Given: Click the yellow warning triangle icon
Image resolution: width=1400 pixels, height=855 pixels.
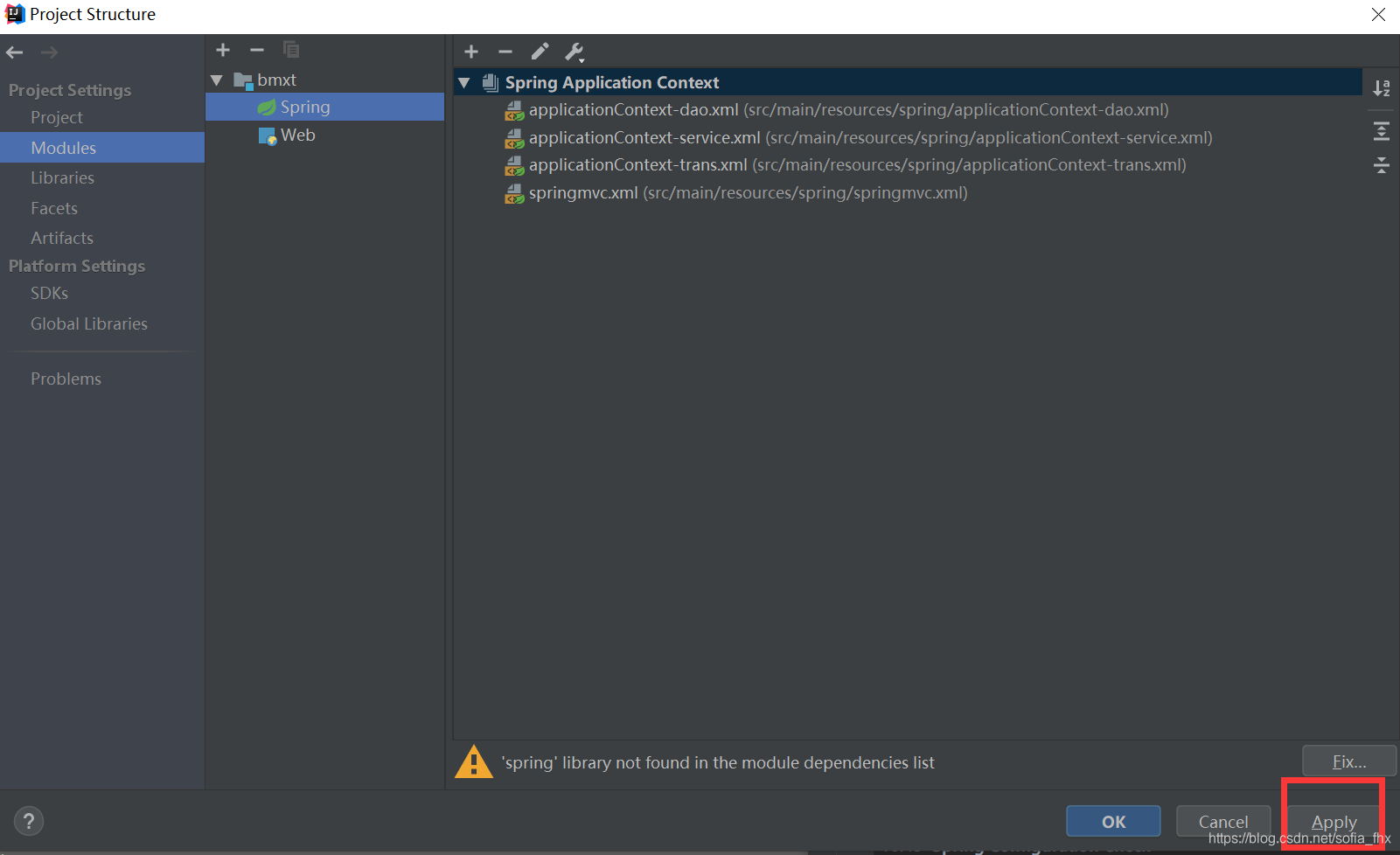Looking at the screenshot, I should (x=474, y=761).
